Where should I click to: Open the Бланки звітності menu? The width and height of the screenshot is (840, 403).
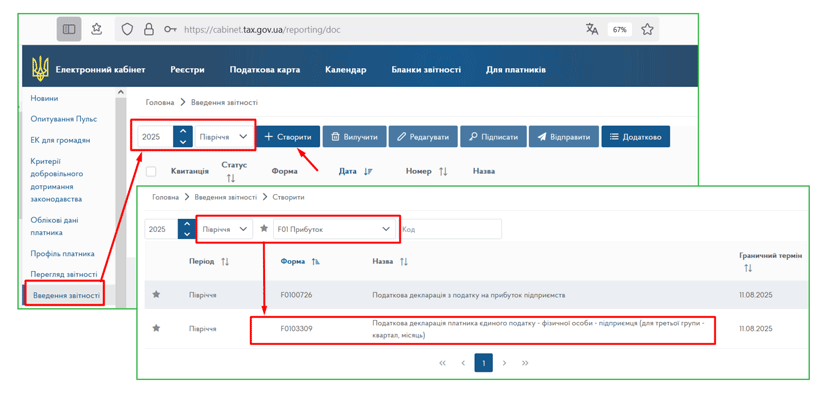426,70
